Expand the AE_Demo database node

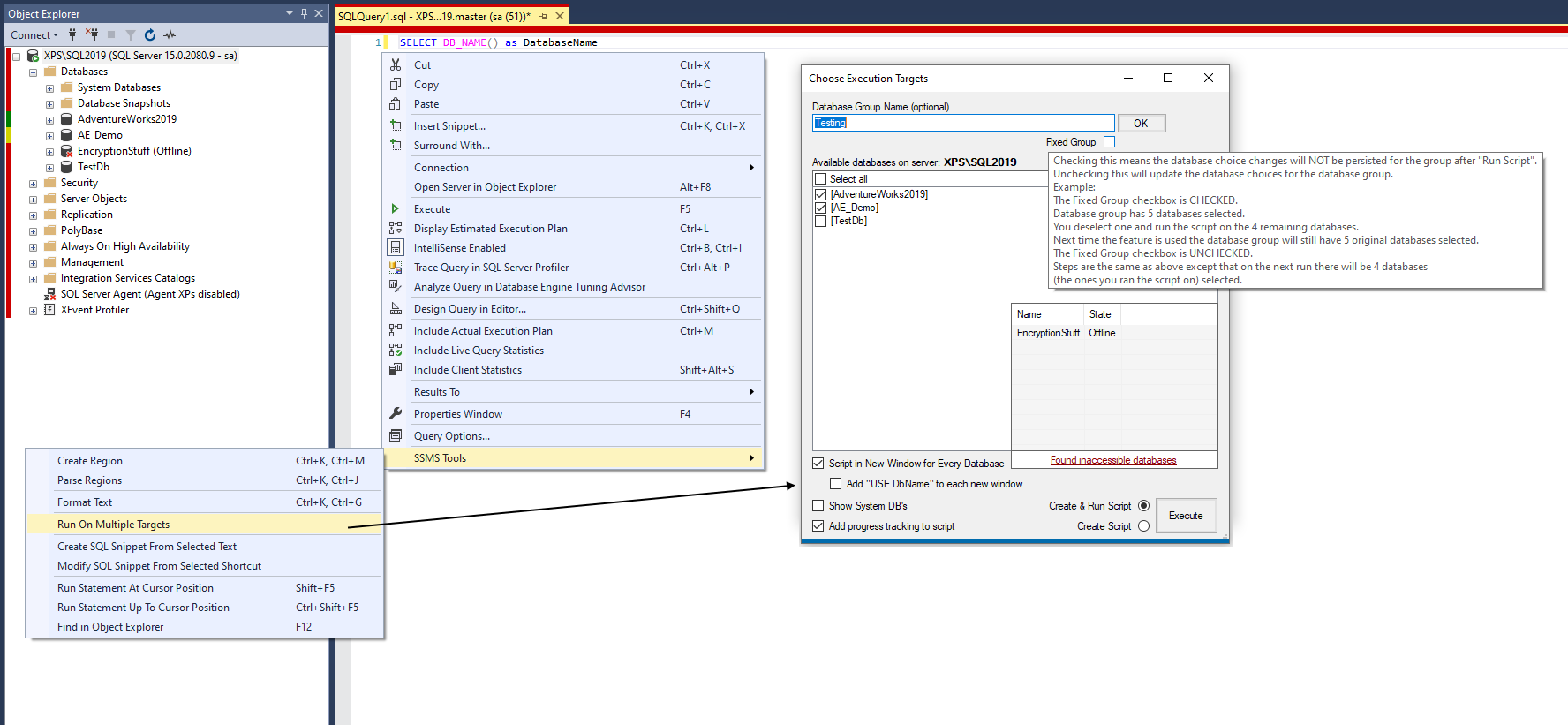49,136
